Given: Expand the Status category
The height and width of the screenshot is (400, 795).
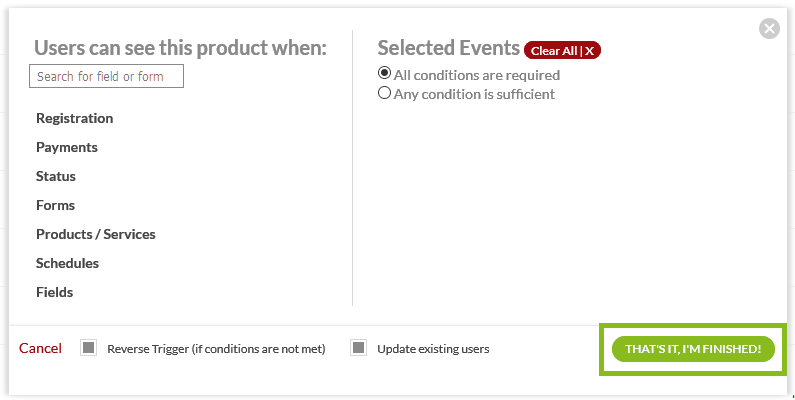Looking at the screenshot, I should coord(56,176).
